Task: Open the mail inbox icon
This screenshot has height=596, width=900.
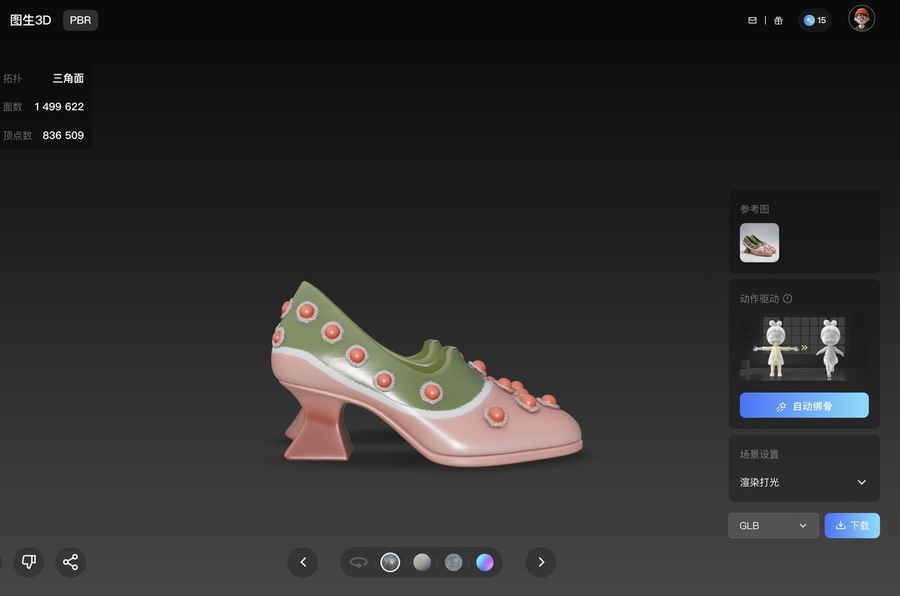Action: click(752, 20)
